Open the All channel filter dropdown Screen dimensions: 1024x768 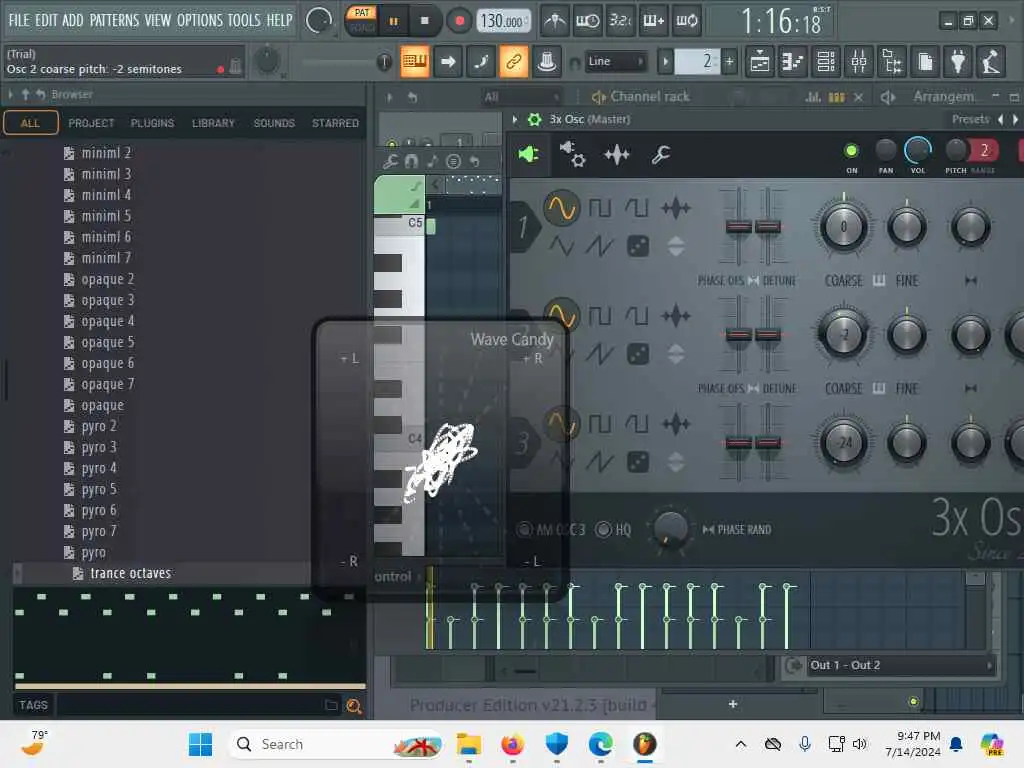click(520, 97)
